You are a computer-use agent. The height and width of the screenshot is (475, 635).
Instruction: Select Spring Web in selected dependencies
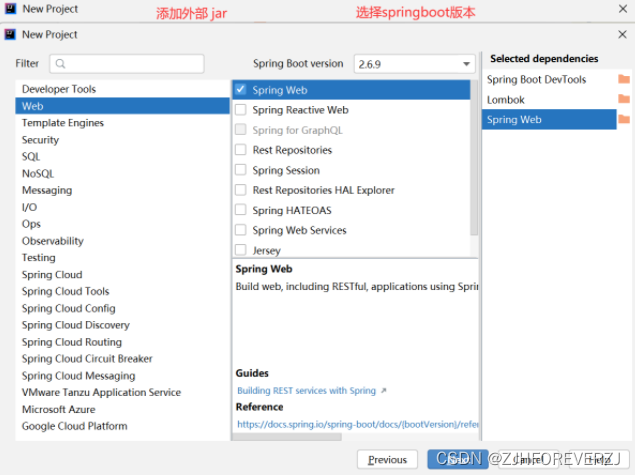coord(549,119)
